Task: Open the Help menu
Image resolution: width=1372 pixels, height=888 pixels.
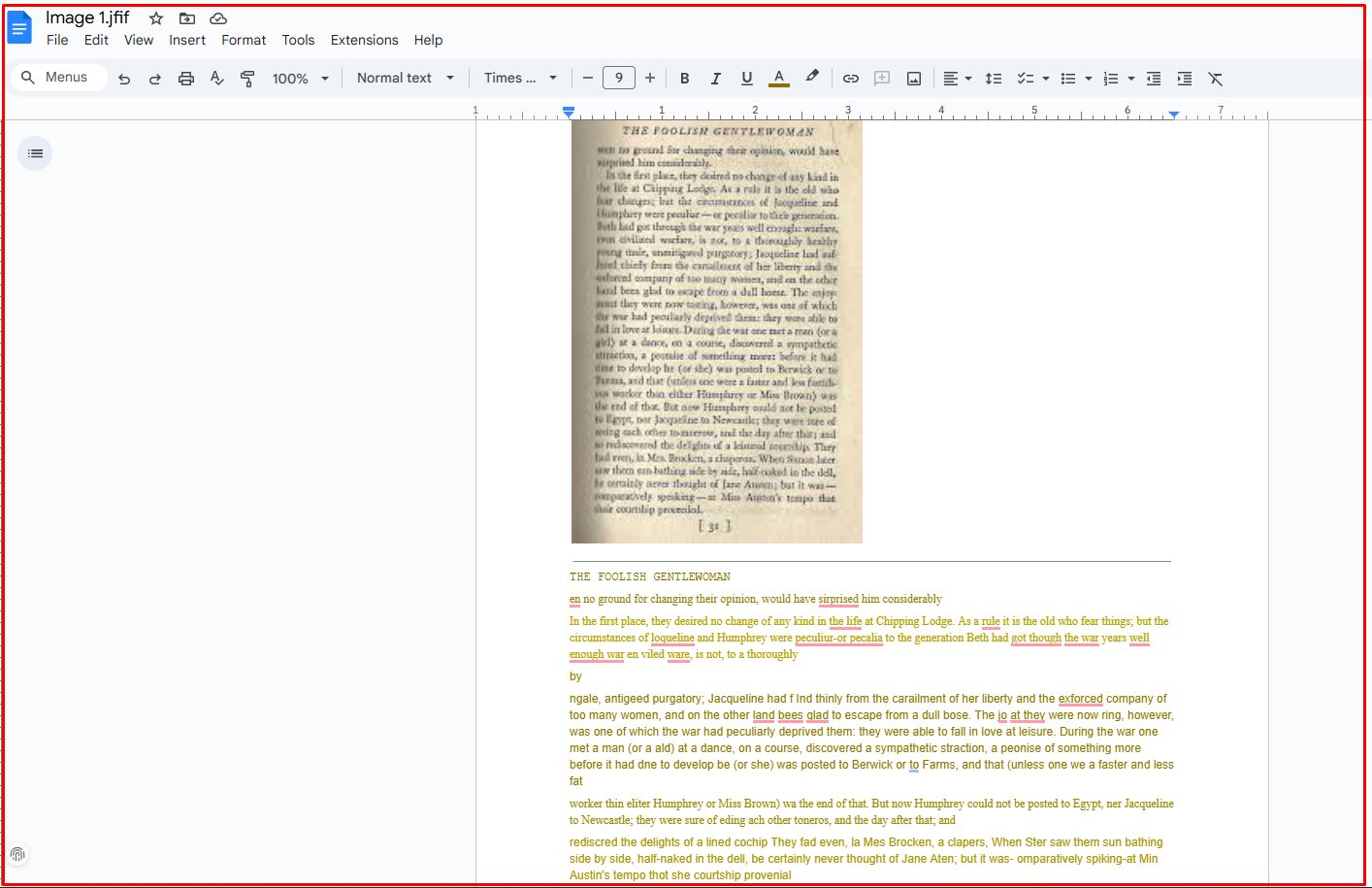Action: (x=428, y=40)
